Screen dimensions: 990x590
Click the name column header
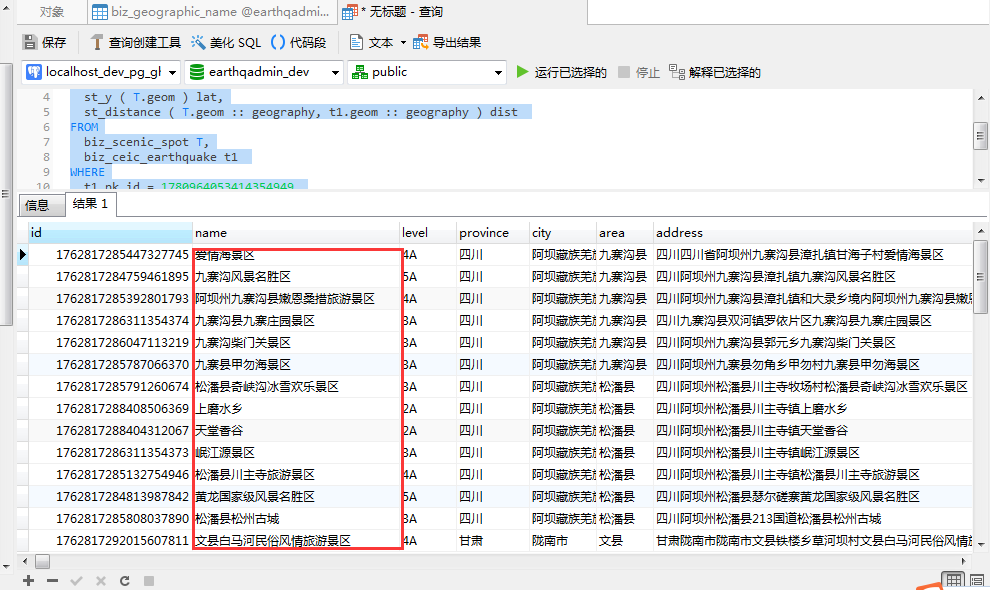coord(296,232)
